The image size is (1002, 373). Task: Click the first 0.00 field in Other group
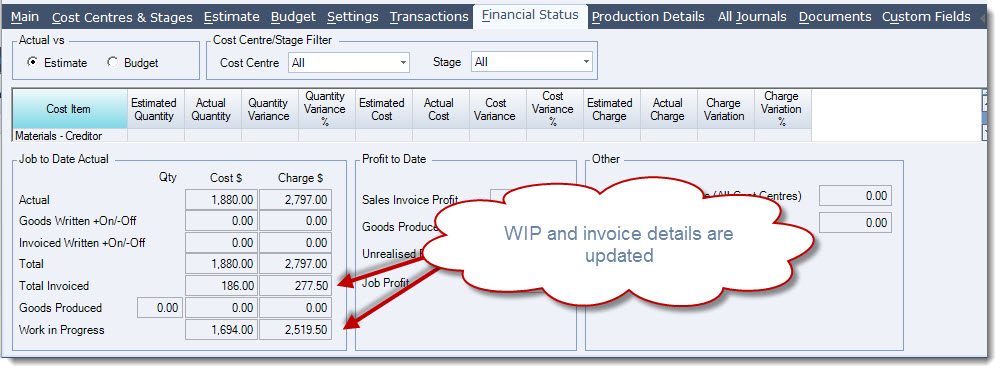(x=855, y=196)
